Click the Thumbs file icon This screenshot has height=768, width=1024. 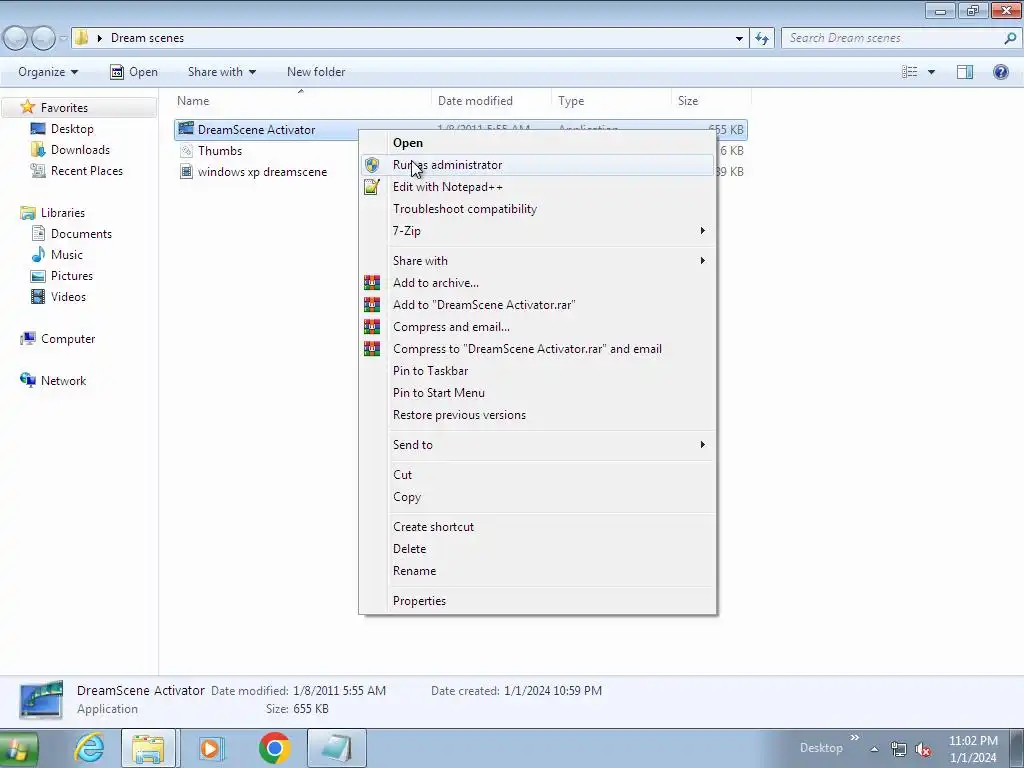click(x=186, y=151)
